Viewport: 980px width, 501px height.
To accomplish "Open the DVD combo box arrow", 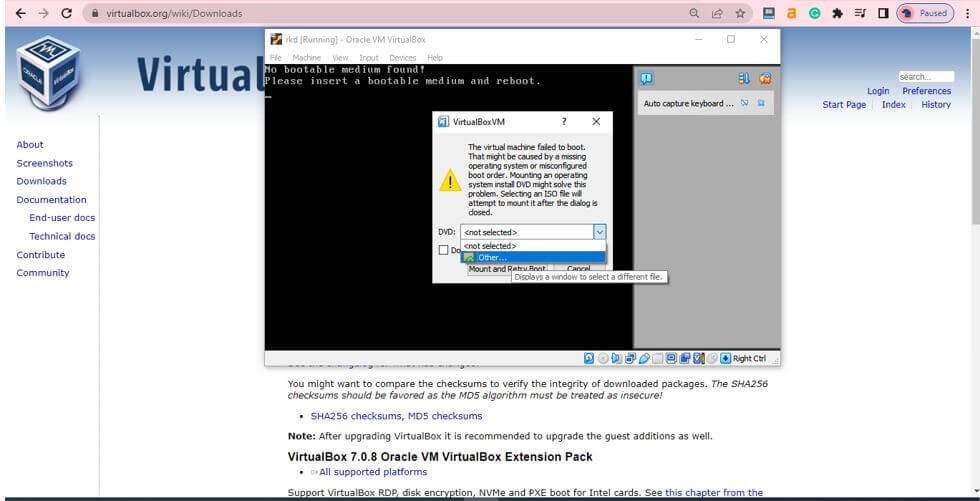I will 599,232.
